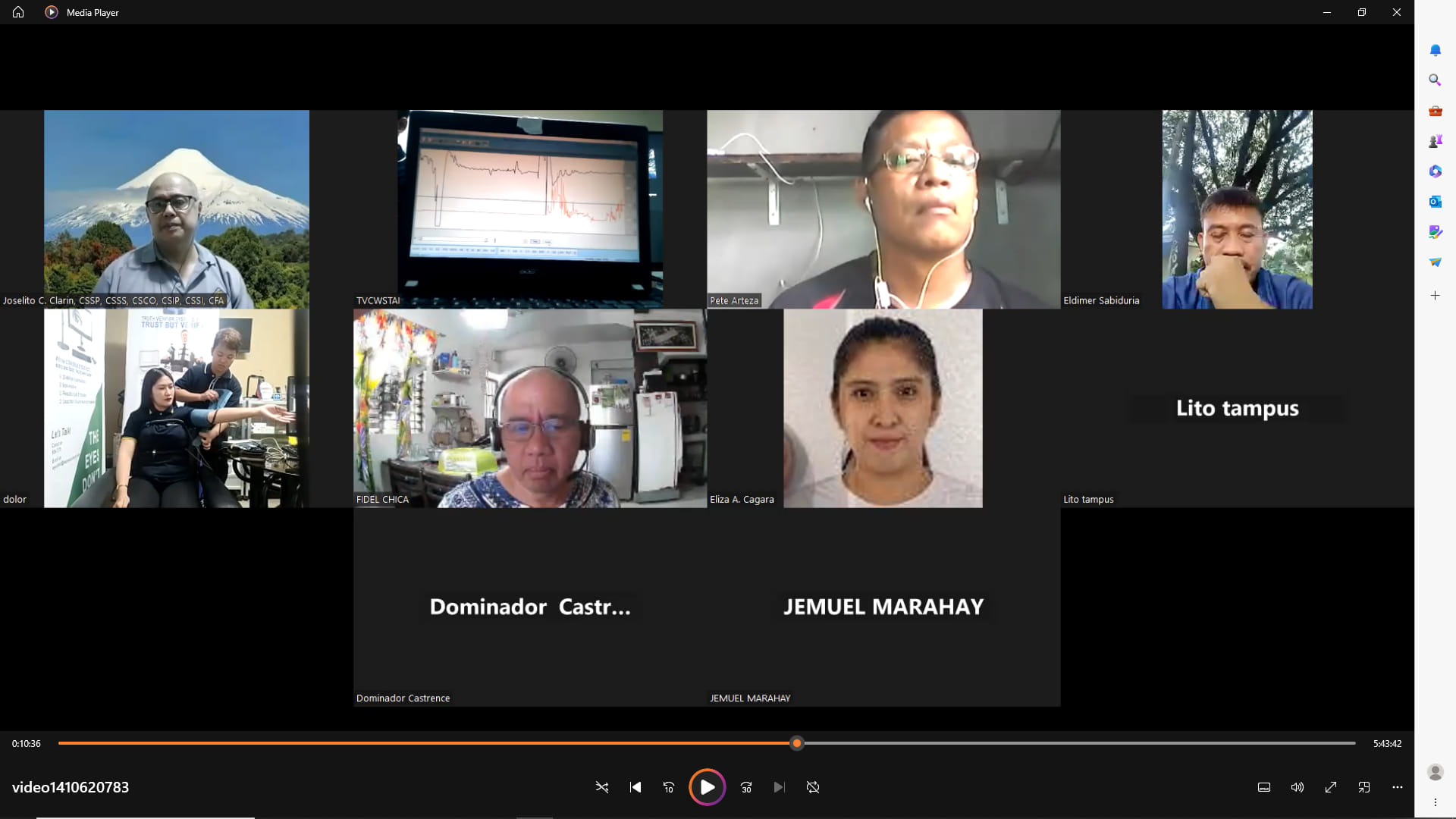Open the volume control
The width and height of the screenshot is (1456, 819).
[x=1298, y=787]
